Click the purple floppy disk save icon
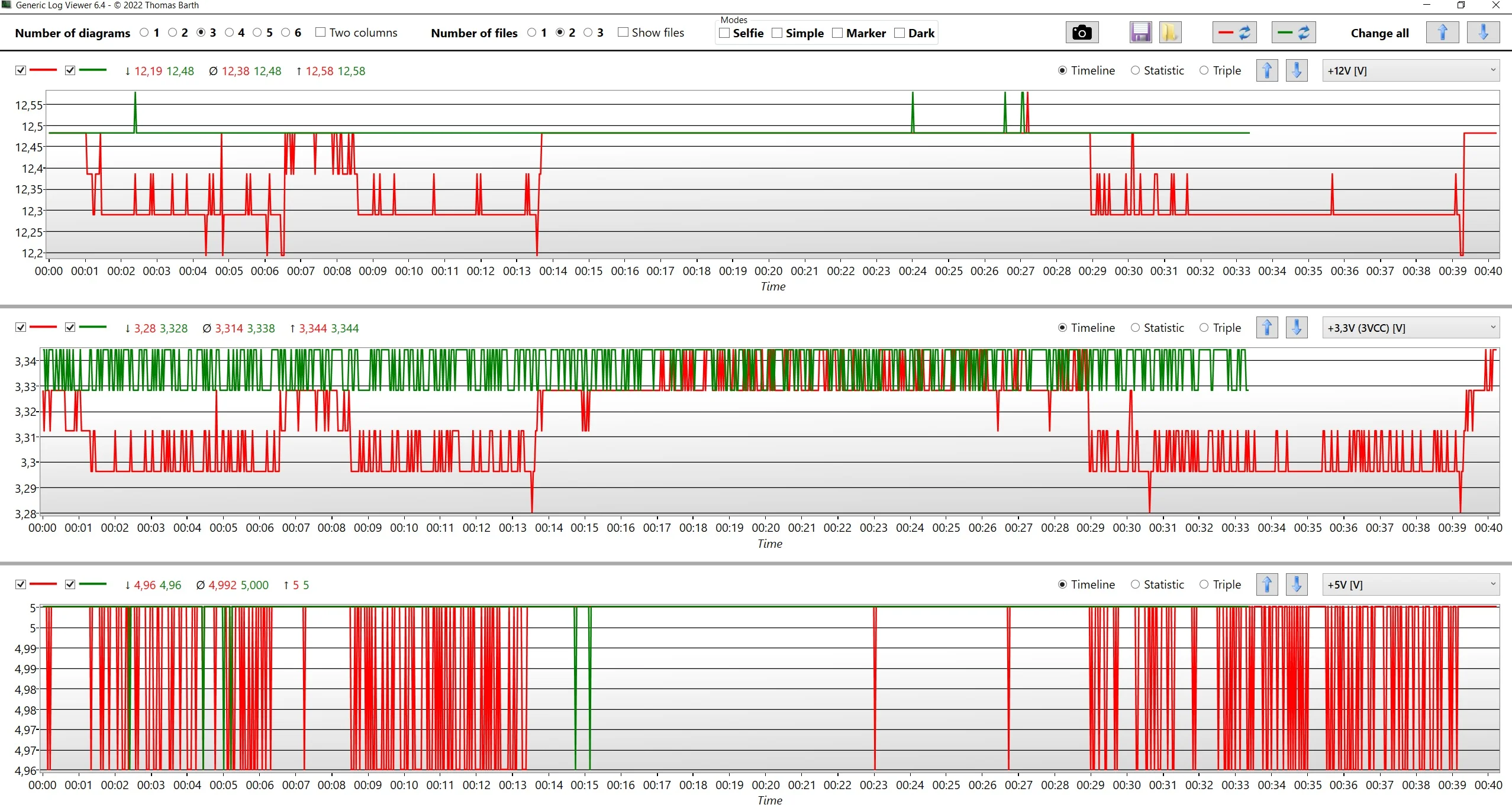1512x811 pixels. [x=1140, y=33]
